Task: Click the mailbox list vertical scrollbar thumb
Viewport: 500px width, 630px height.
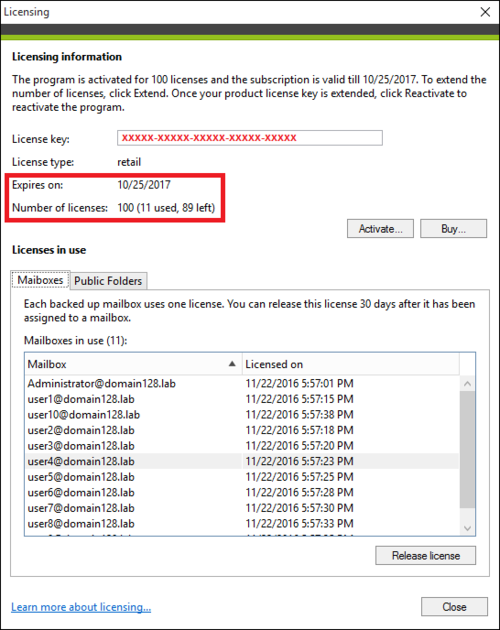Action: pos(467,449)
